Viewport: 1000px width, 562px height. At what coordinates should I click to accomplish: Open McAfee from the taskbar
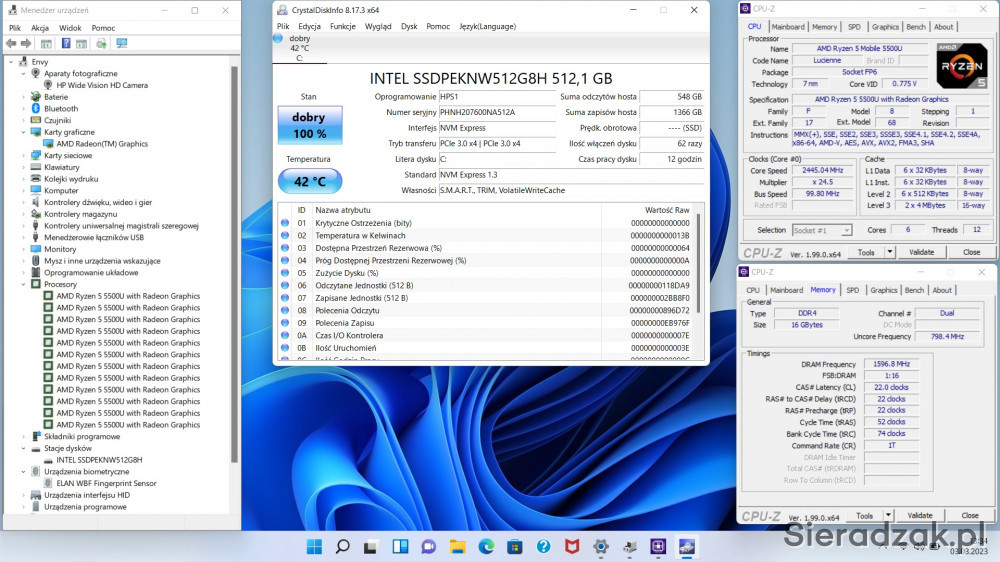572,547
